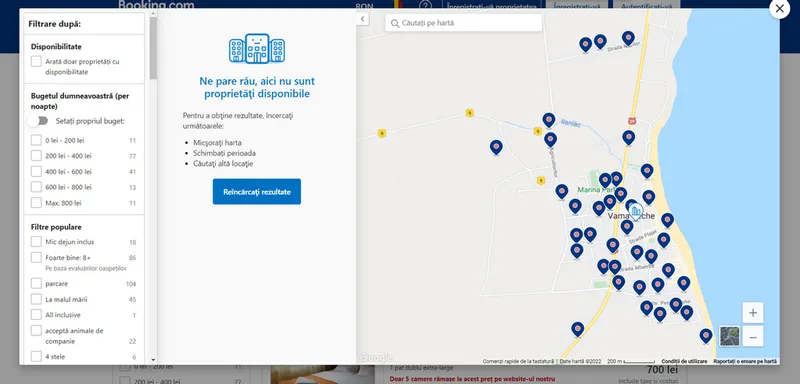Click the Reîncărcați rezultate button
Viewport: 800px width, 384px height.
pos(257,192)
